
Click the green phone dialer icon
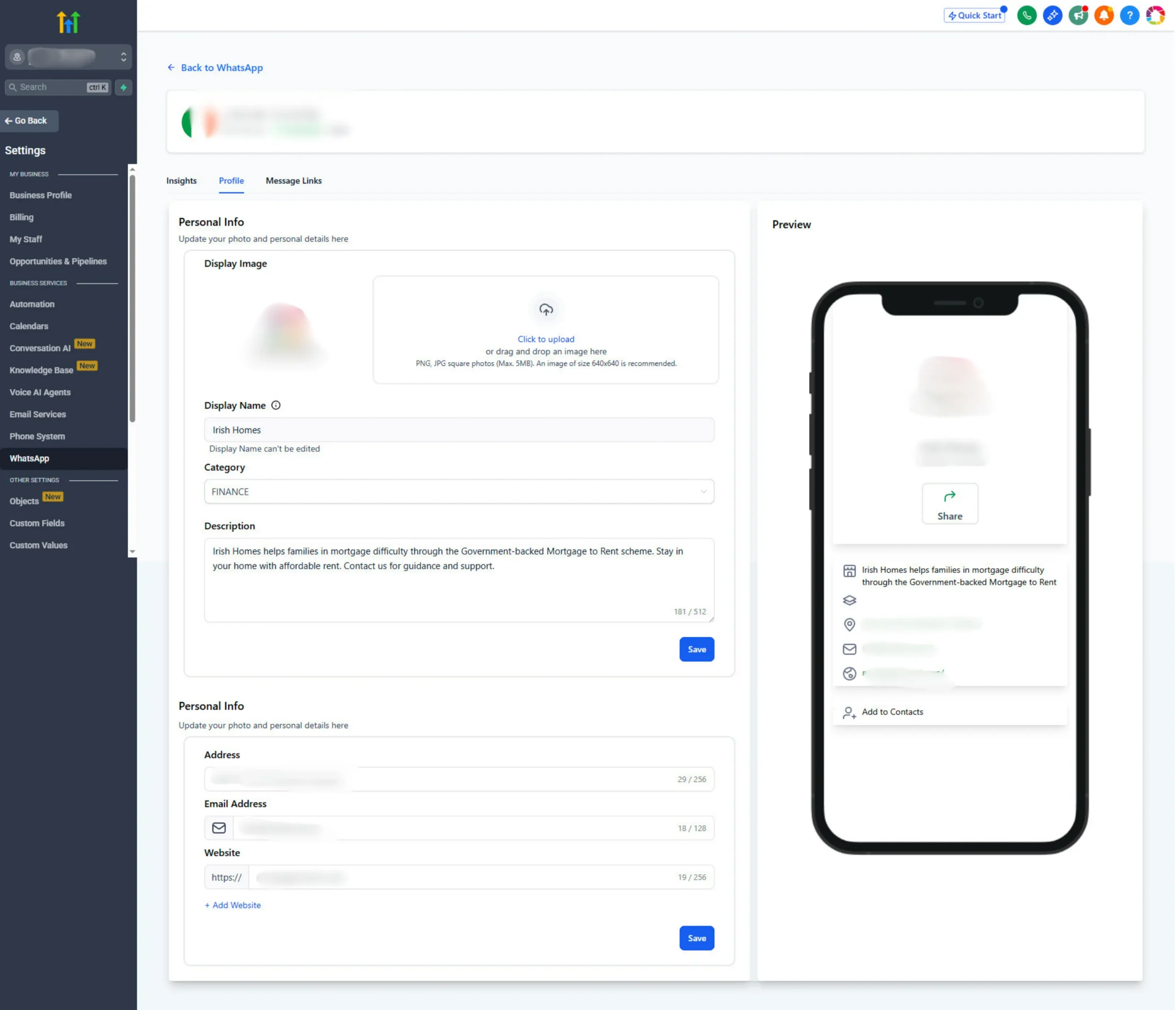[x=1027, y=15]
